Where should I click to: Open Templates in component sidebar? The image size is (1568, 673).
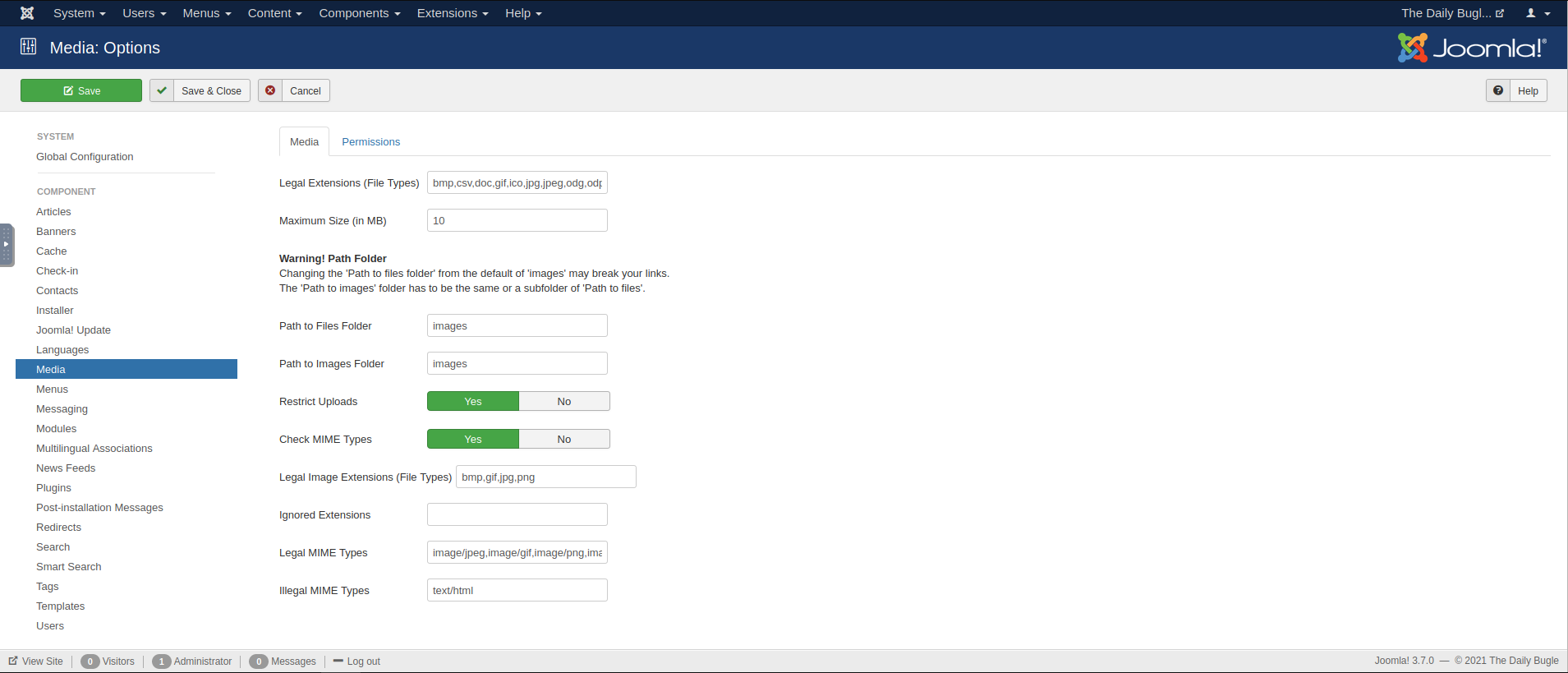[61, 606]
